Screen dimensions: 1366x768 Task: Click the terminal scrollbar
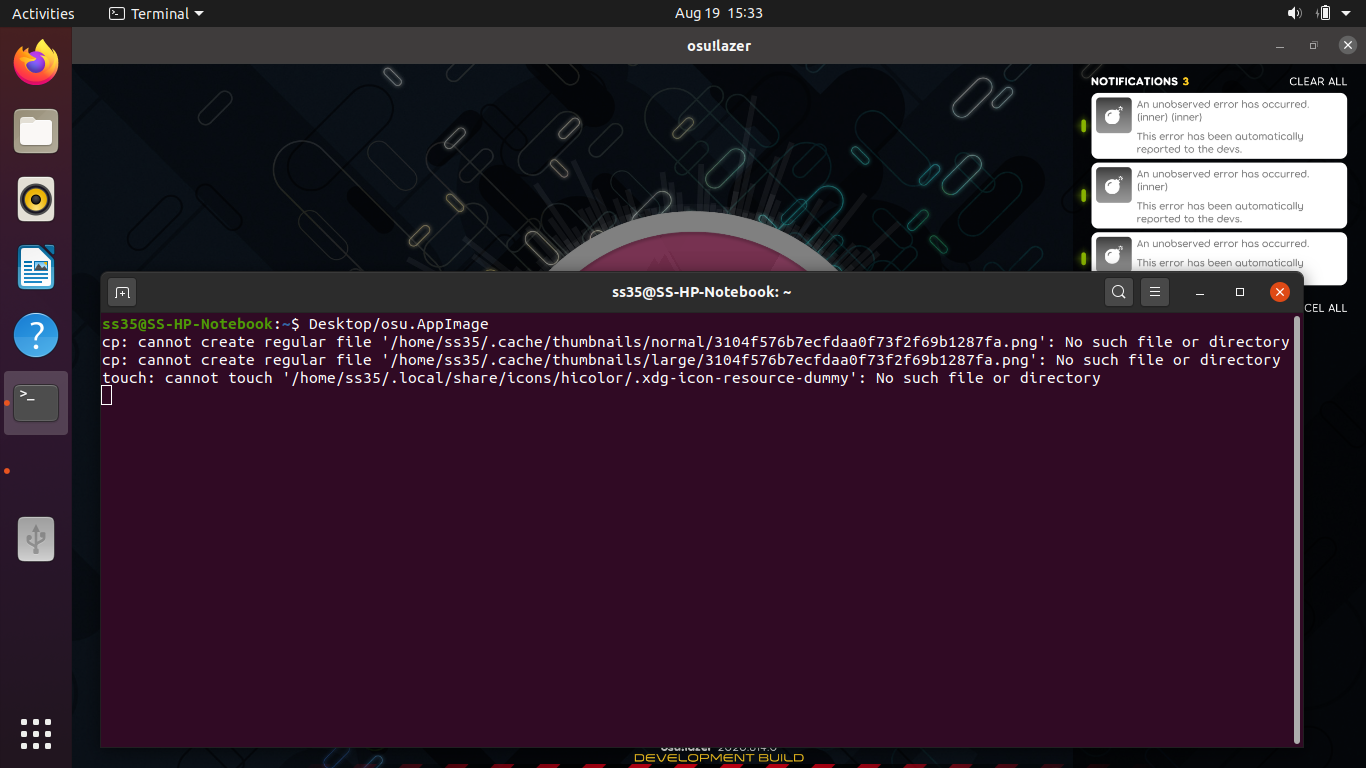pos(1298,530)
